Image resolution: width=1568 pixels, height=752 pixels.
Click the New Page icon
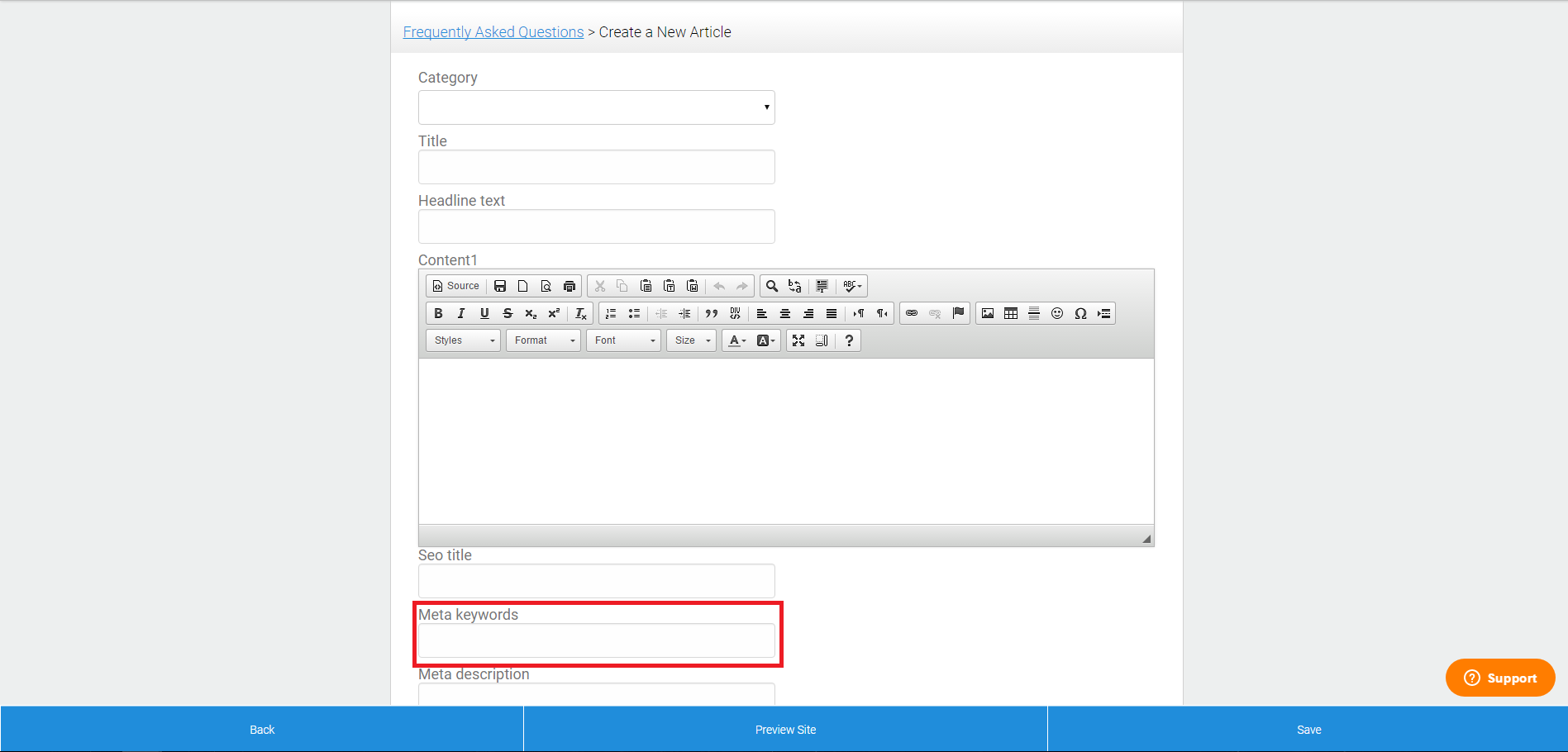[x=523, y=286]
